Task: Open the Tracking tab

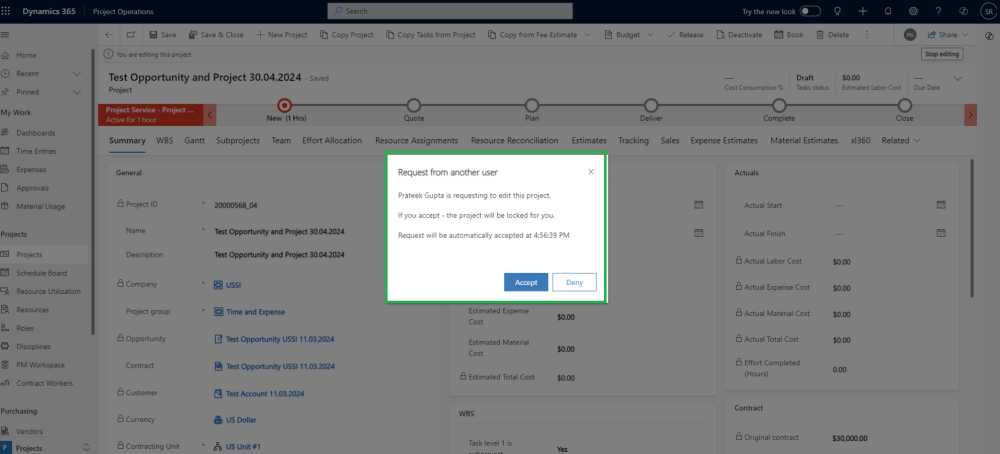Action: pos(633,140)
